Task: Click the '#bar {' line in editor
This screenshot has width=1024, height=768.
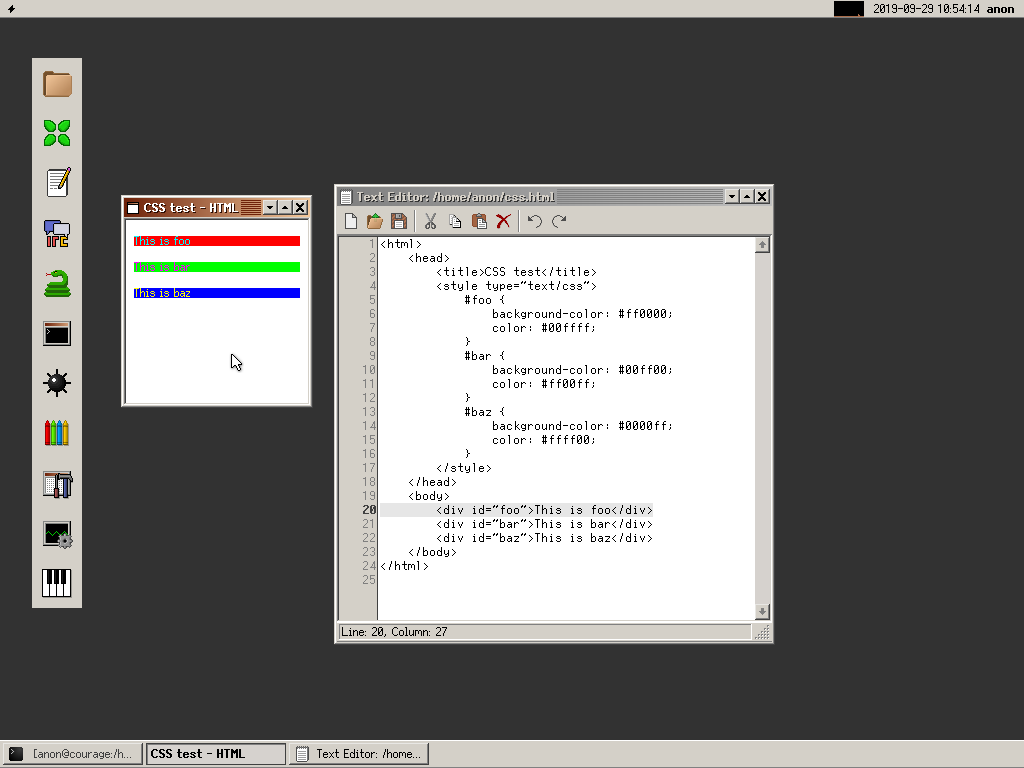Action: click(x=485, y=357)
